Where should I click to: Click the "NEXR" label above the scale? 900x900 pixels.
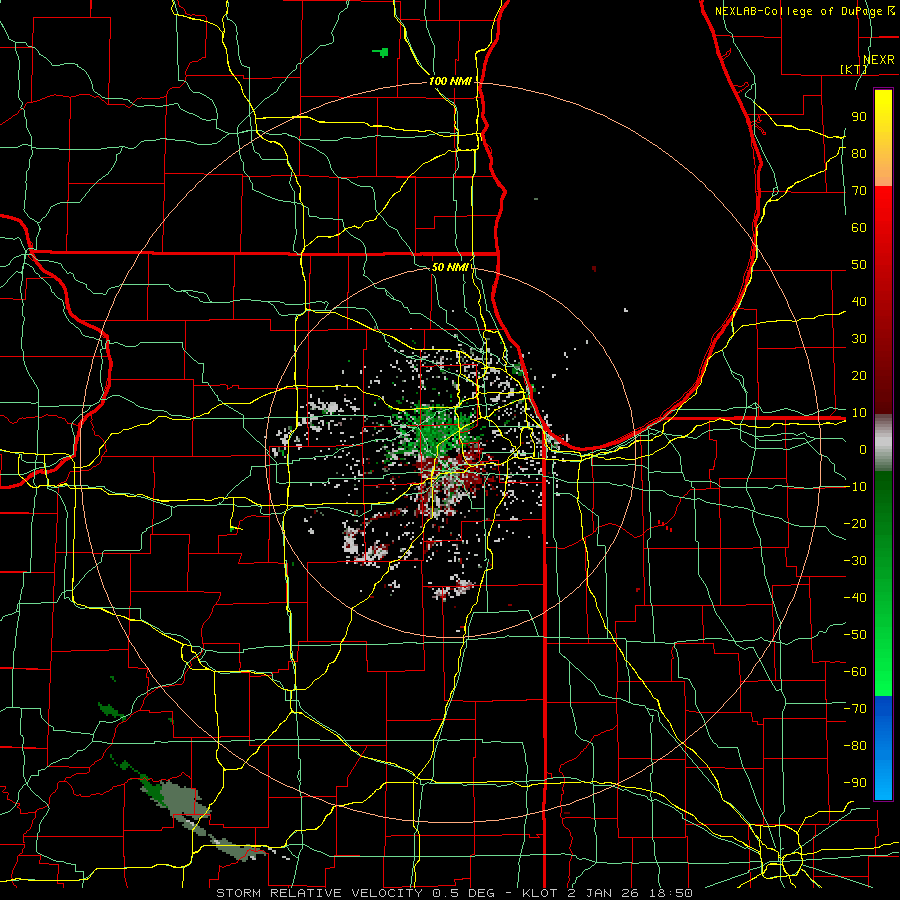[878, 60]
